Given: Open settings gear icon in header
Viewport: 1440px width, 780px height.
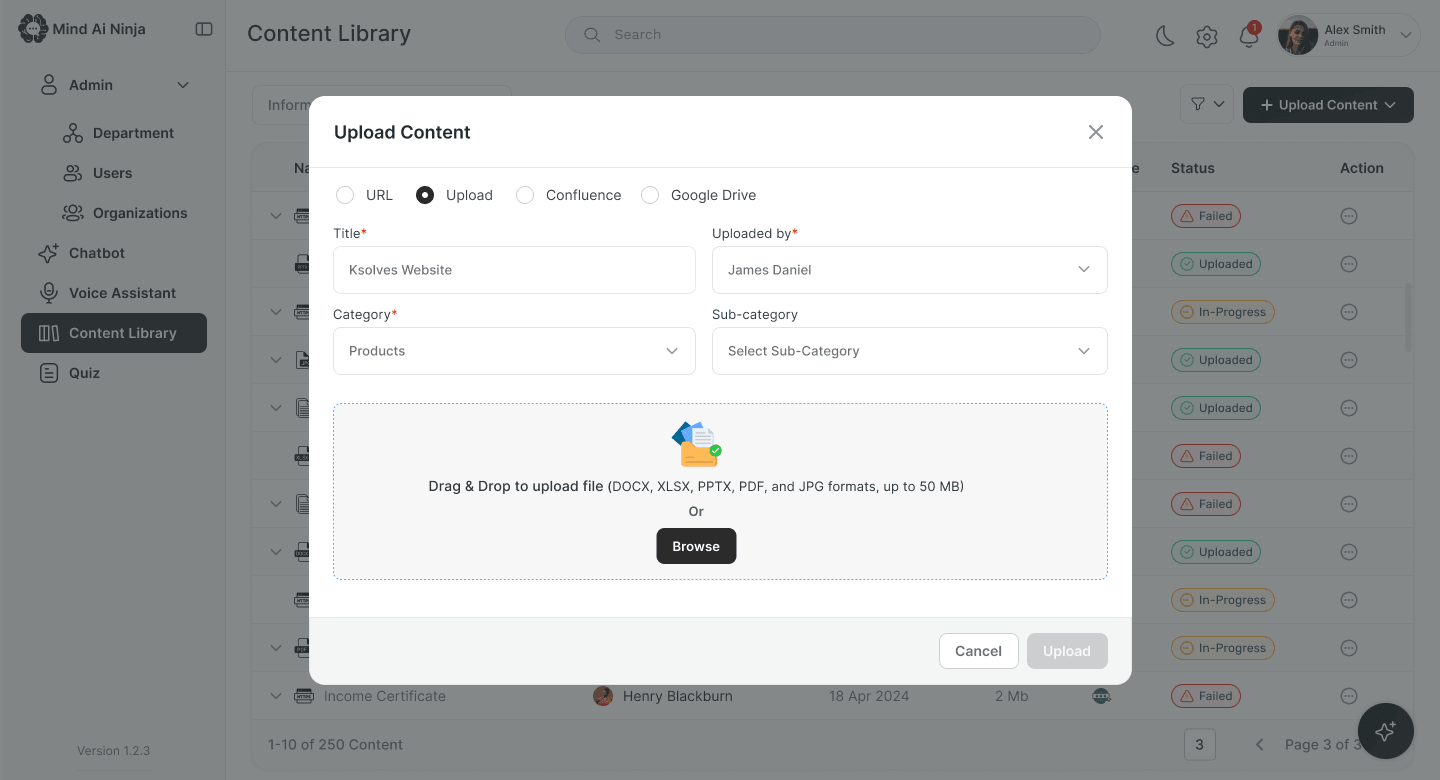Looking at the screenshot, I should pyautogui.click(x=1207, y=37).
